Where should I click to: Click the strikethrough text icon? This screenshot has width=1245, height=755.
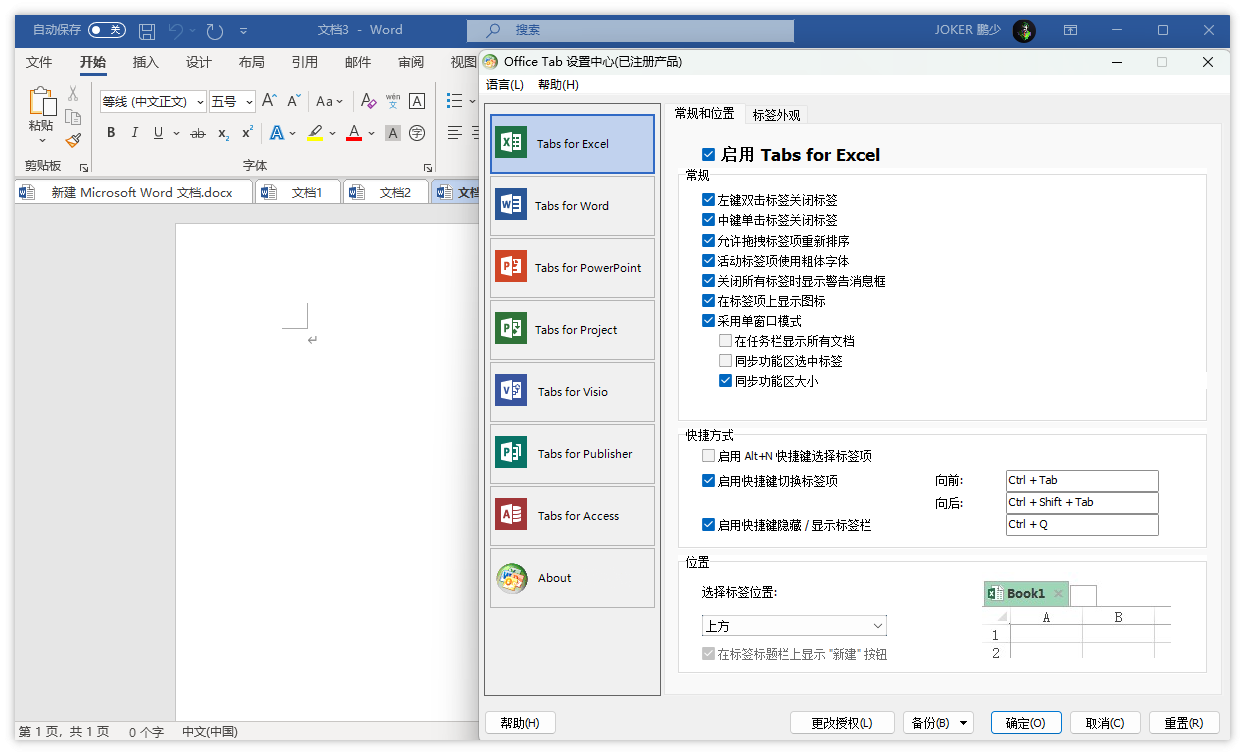point(197,133)
